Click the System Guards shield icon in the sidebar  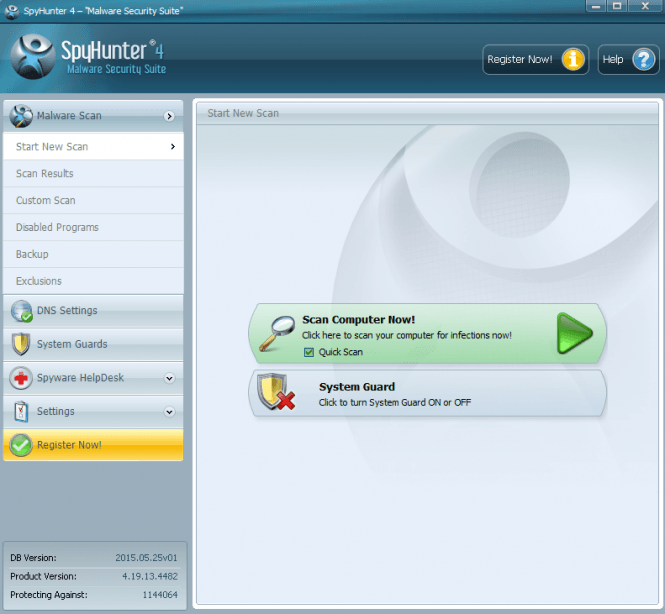(x=21, y=344)
